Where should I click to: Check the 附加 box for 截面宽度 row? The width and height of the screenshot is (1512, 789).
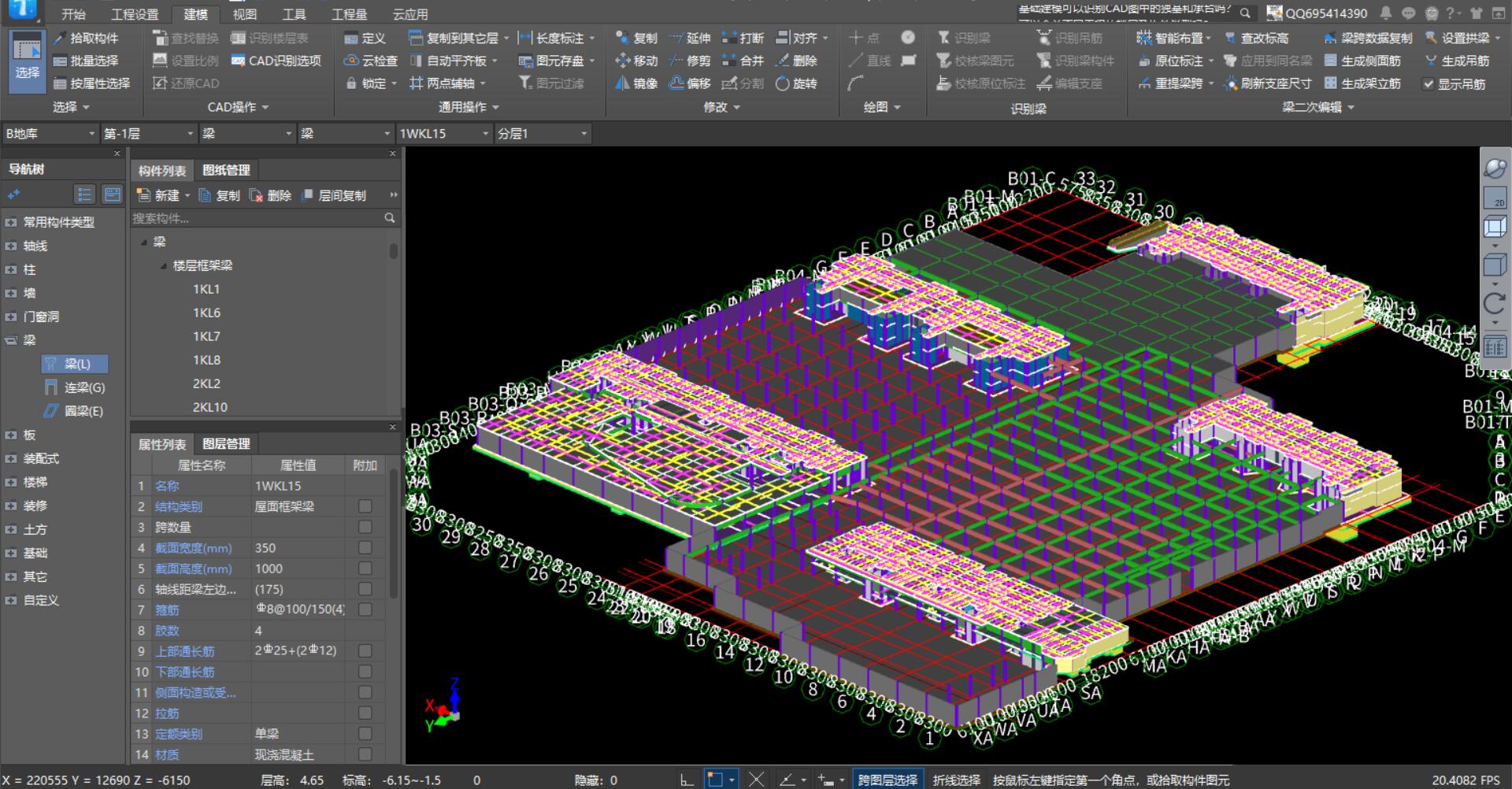tap(365, 547)
